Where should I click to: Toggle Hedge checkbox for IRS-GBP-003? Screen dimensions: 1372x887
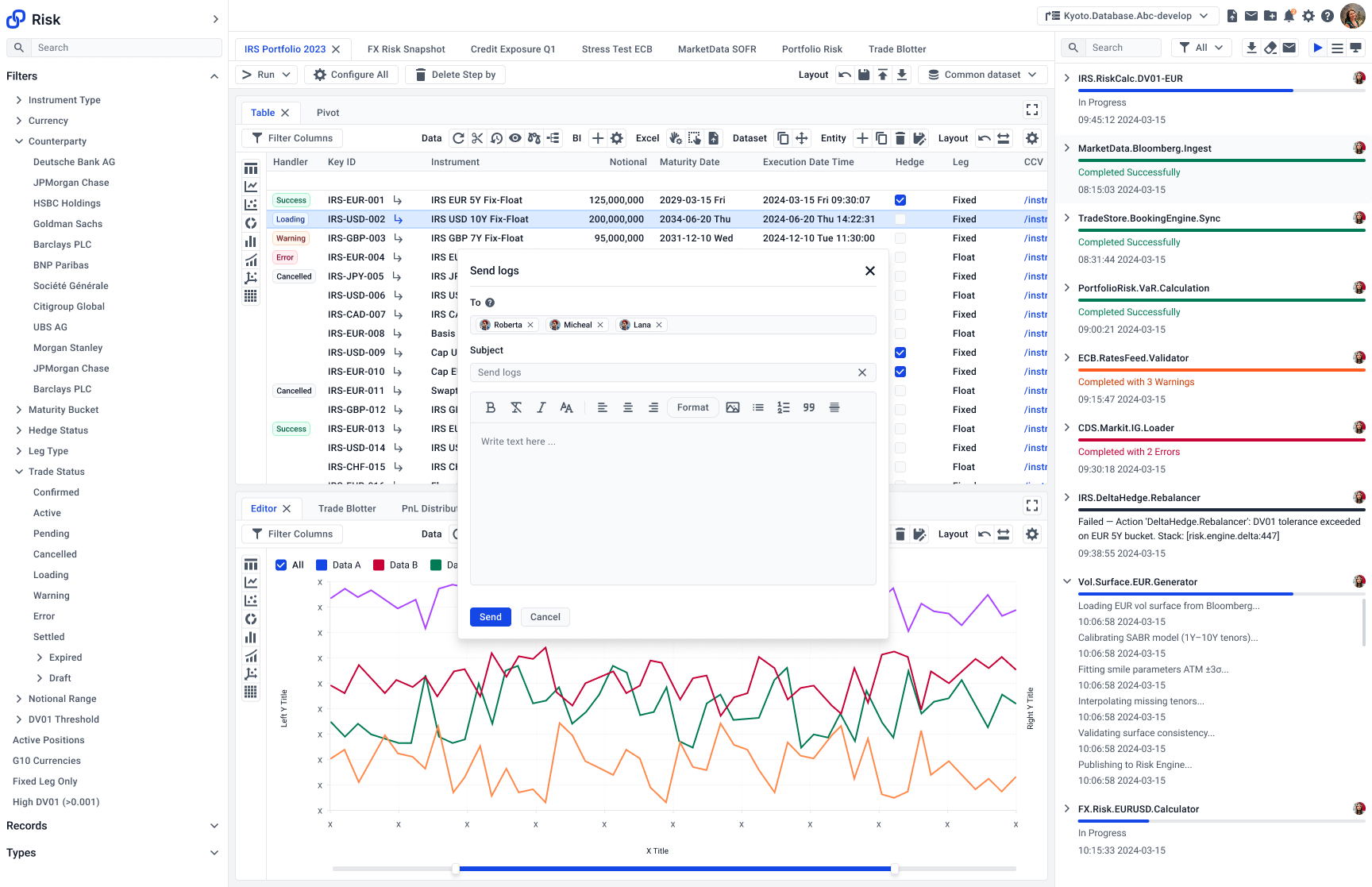point(900,238)
